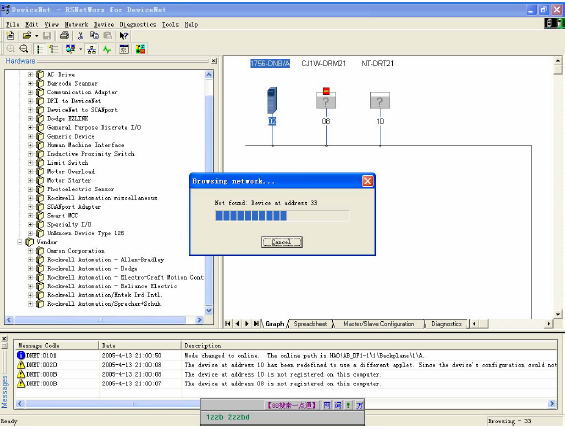Open the Diagnostics menu

tap(138, 24)
